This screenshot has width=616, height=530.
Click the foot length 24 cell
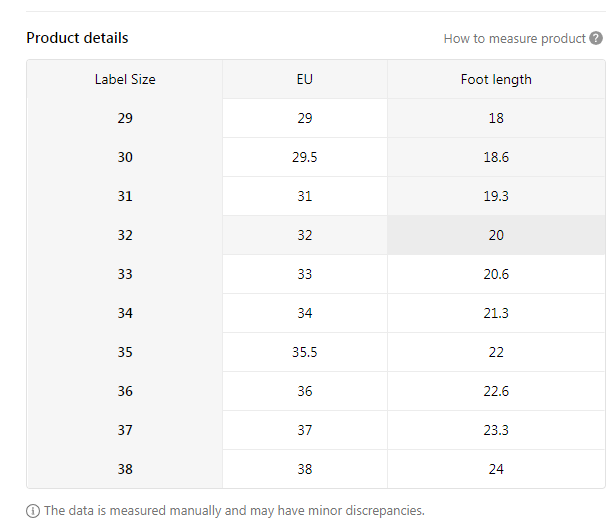[496, 469]
